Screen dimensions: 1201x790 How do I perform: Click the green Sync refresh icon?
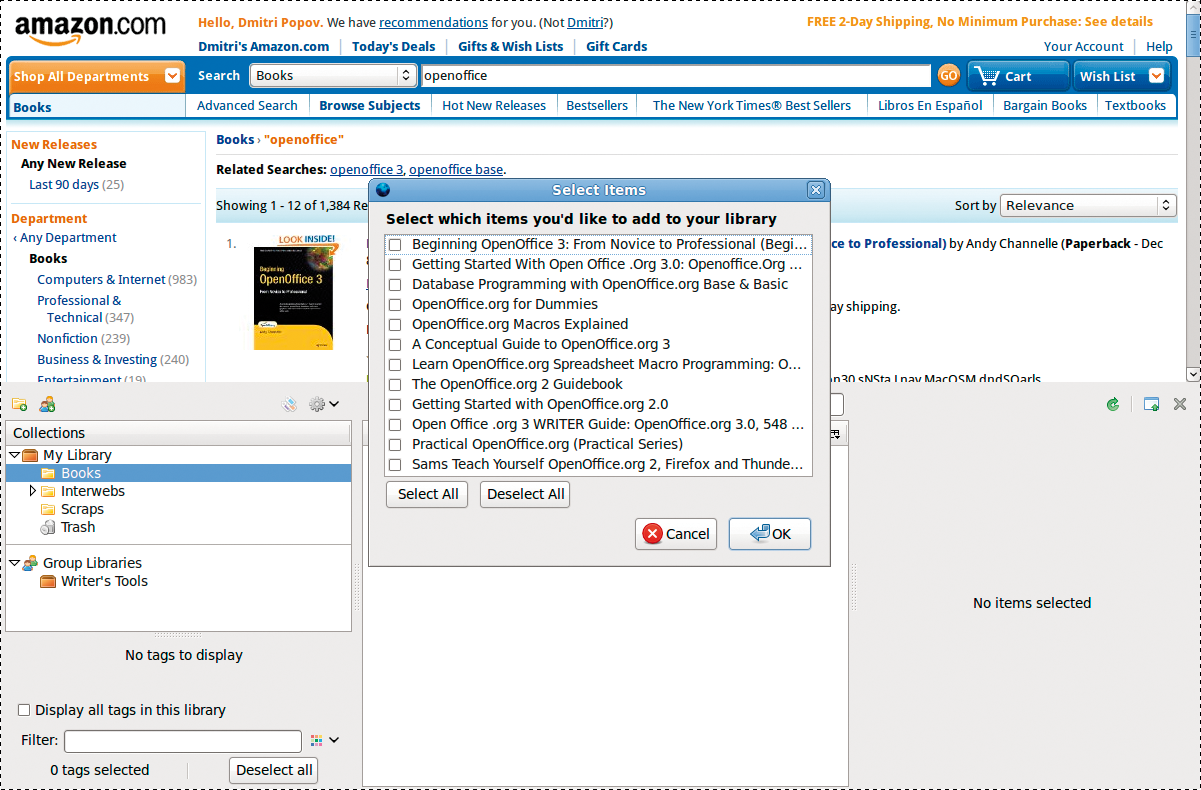point(1113,404)
